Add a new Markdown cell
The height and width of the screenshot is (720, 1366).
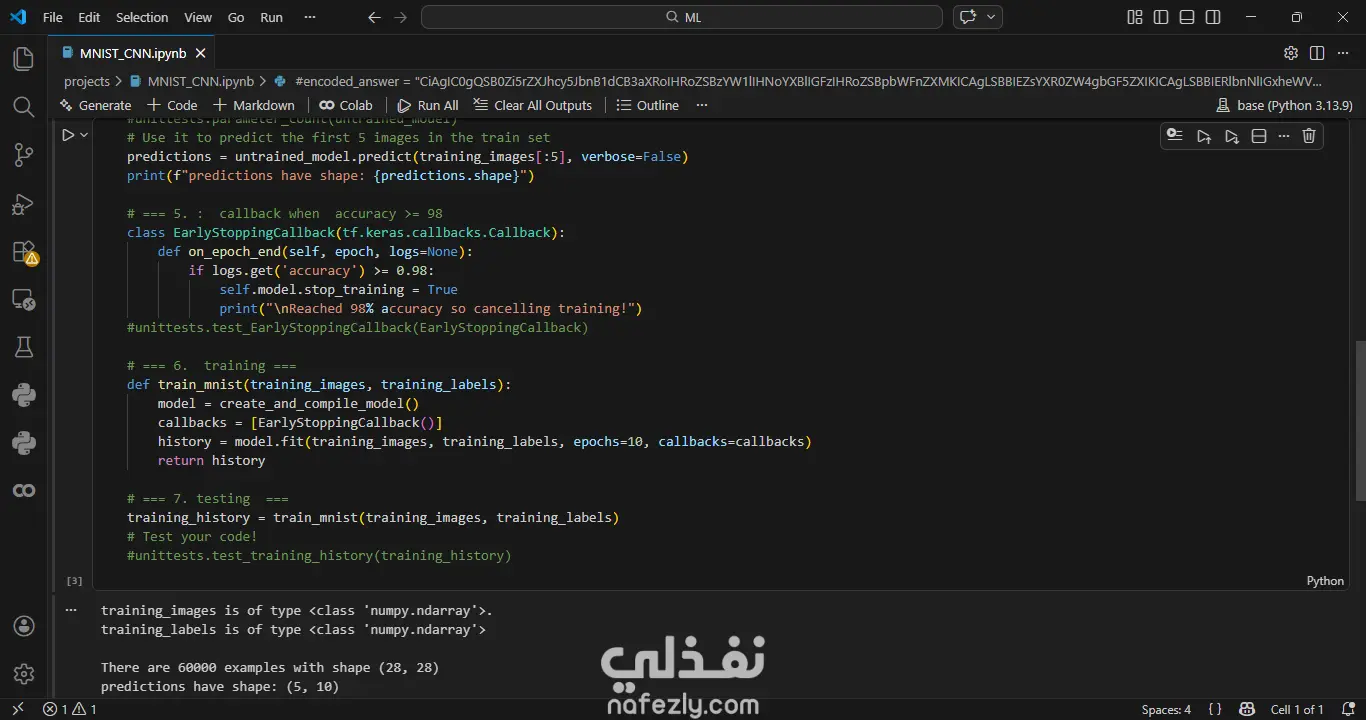(254, 105)
